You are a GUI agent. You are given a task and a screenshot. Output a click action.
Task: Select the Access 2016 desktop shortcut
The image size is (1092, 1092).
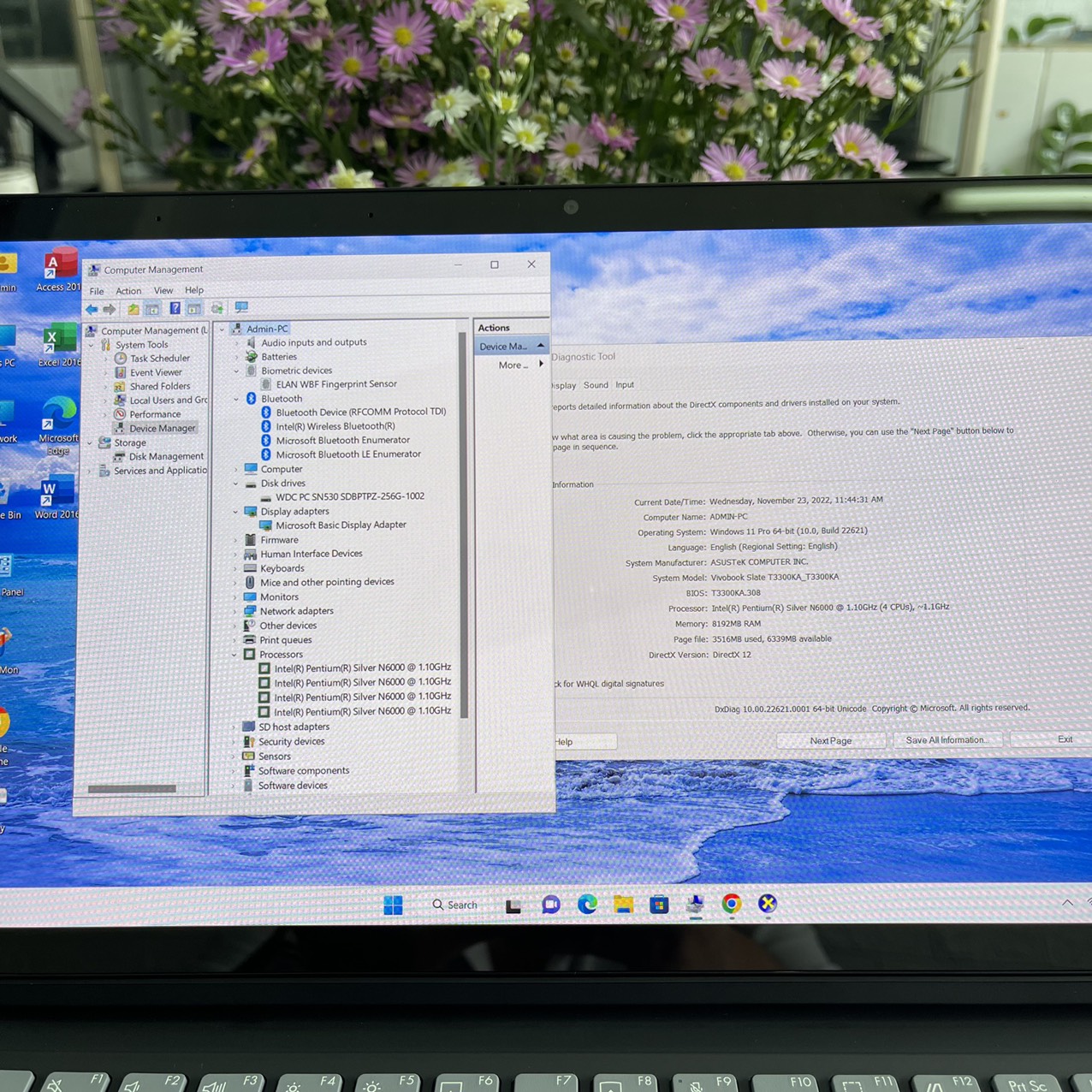tap(57, 270)
